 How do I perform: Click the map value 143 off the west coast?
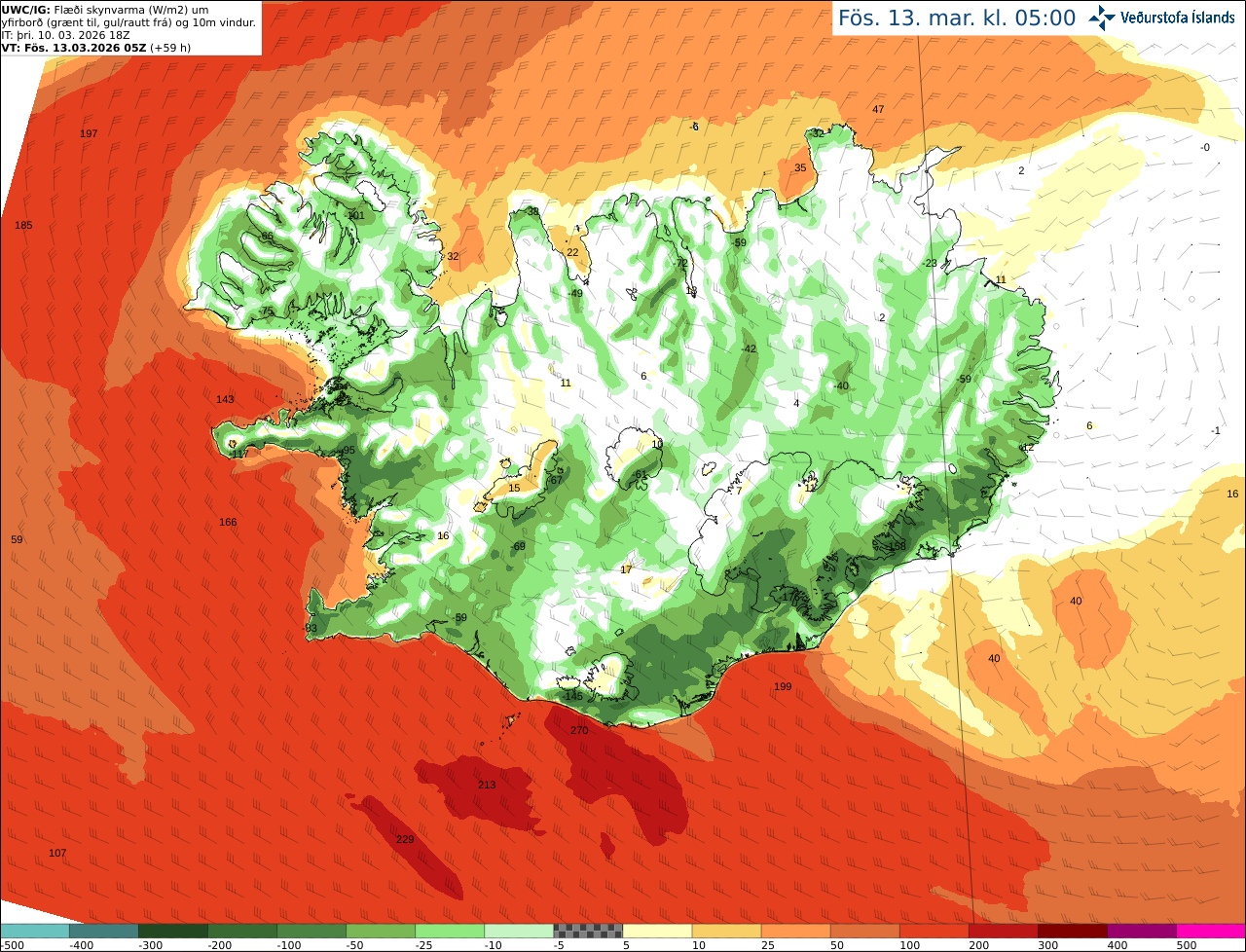point(225,399)
